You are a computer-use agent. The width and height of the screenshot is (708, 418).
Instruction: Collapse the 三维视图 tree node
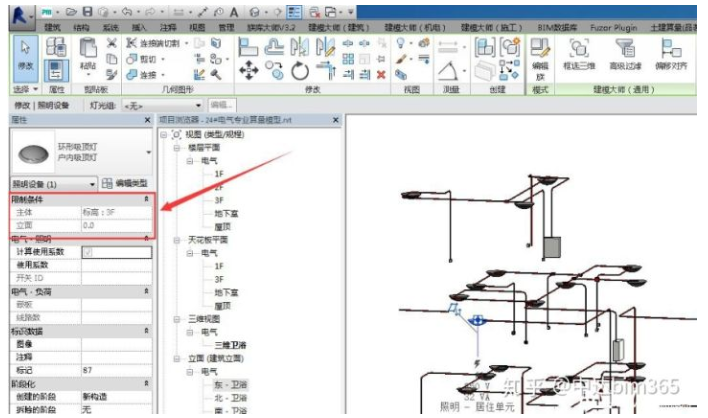(177, 319)
